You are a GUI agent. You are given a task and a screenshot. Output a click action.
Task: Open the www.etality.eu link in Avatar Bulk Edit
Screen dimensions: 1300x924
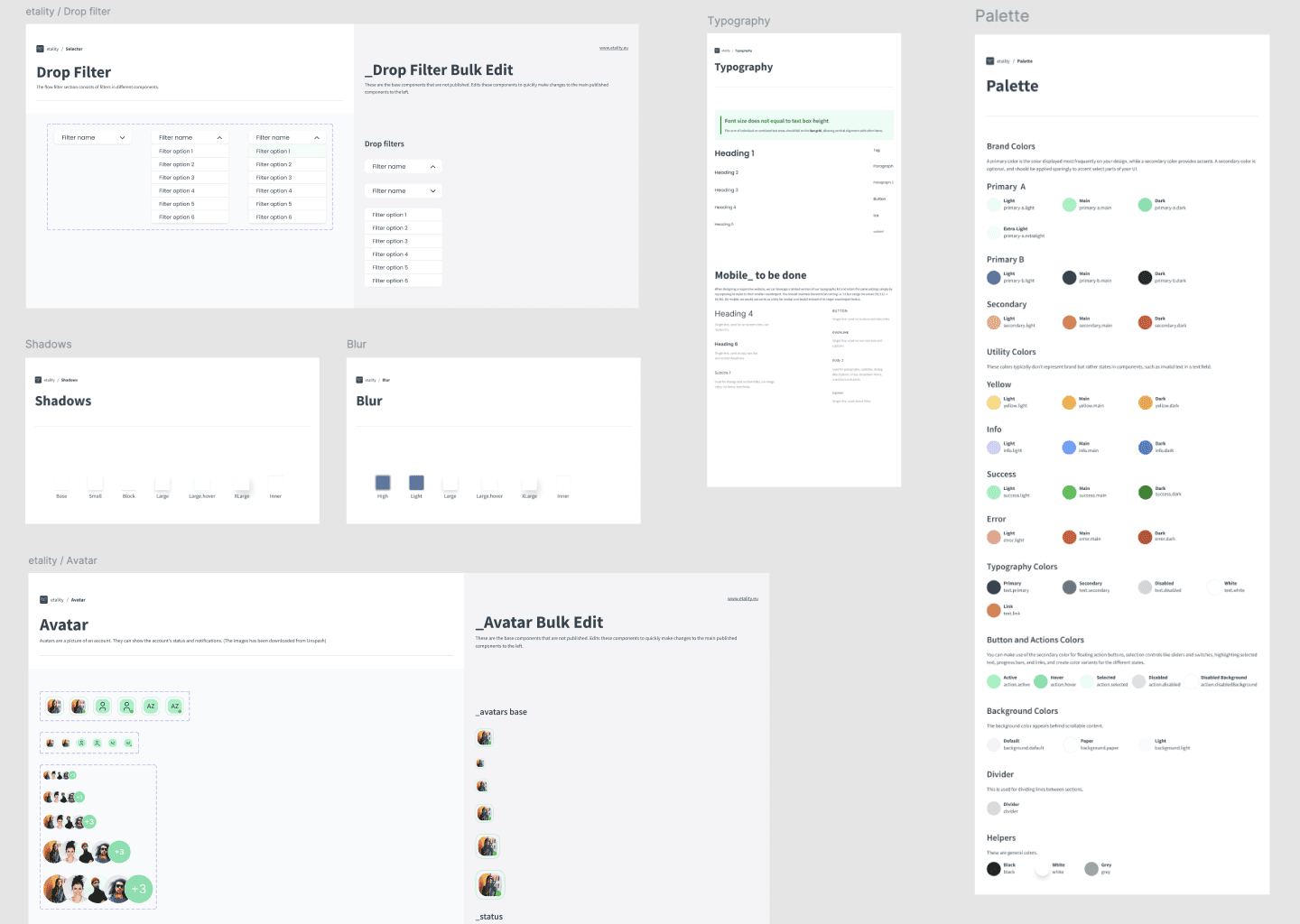[743, 598]
